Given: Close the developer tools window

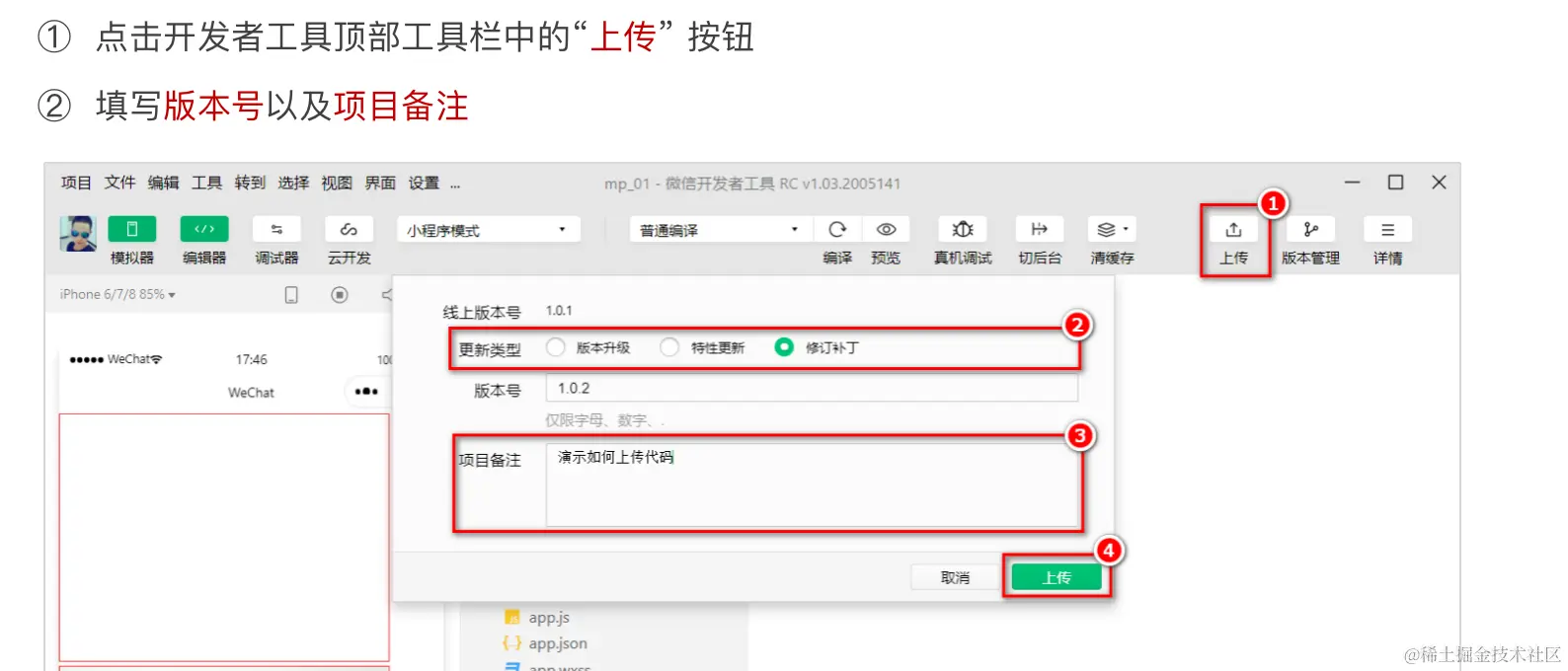Looking at the screenshot, I should [1439, 183].
